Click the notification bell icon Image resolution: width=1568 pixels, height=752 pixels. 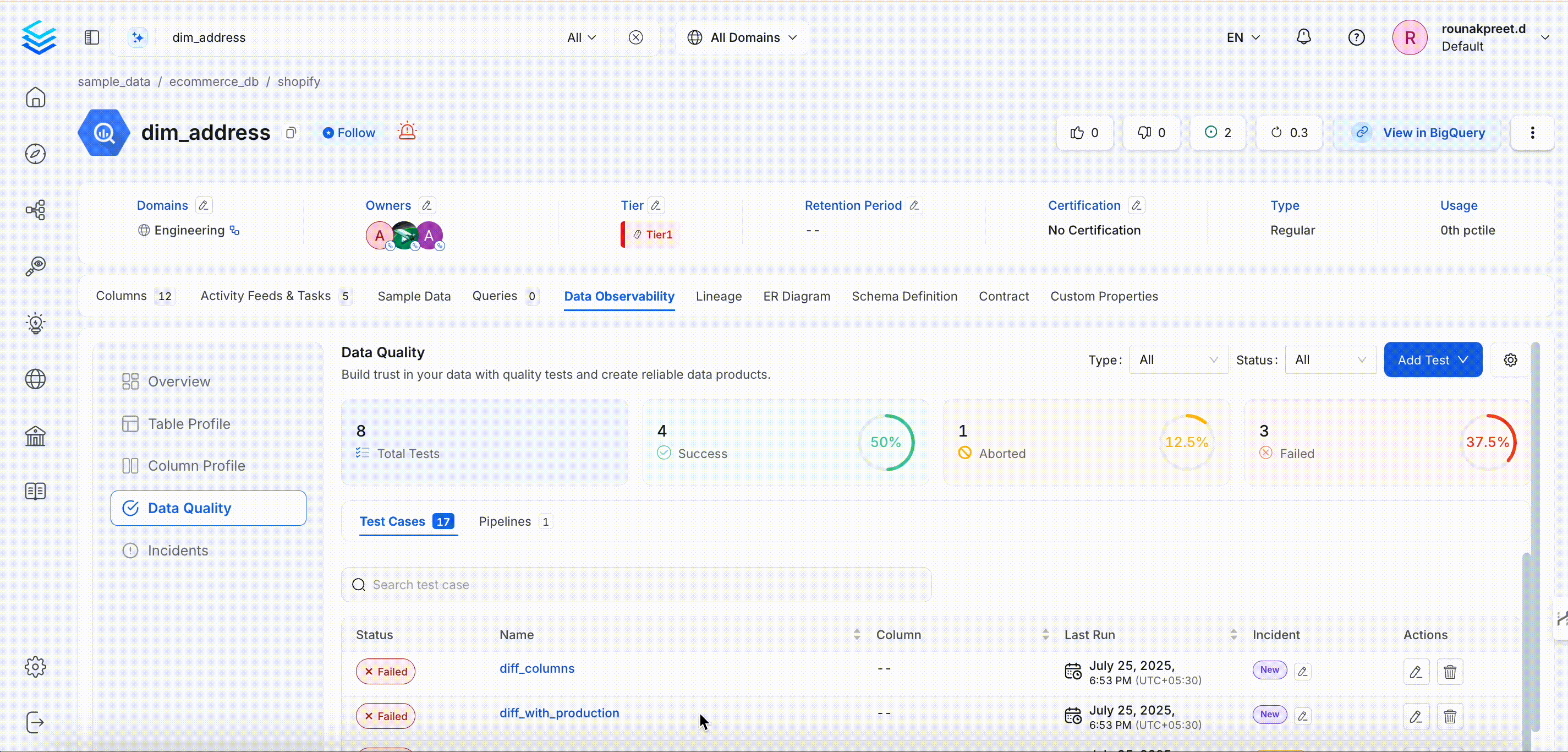[1303, 37]
